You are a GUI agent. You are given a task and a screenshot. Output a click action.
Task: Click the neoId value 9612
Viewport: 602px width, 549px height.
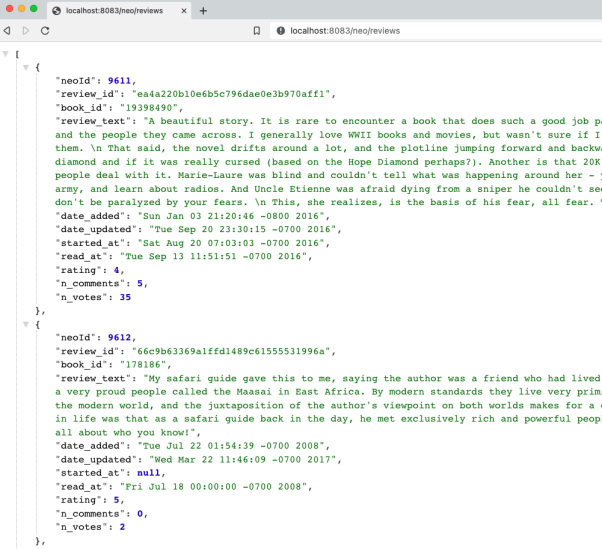point(119,337)
